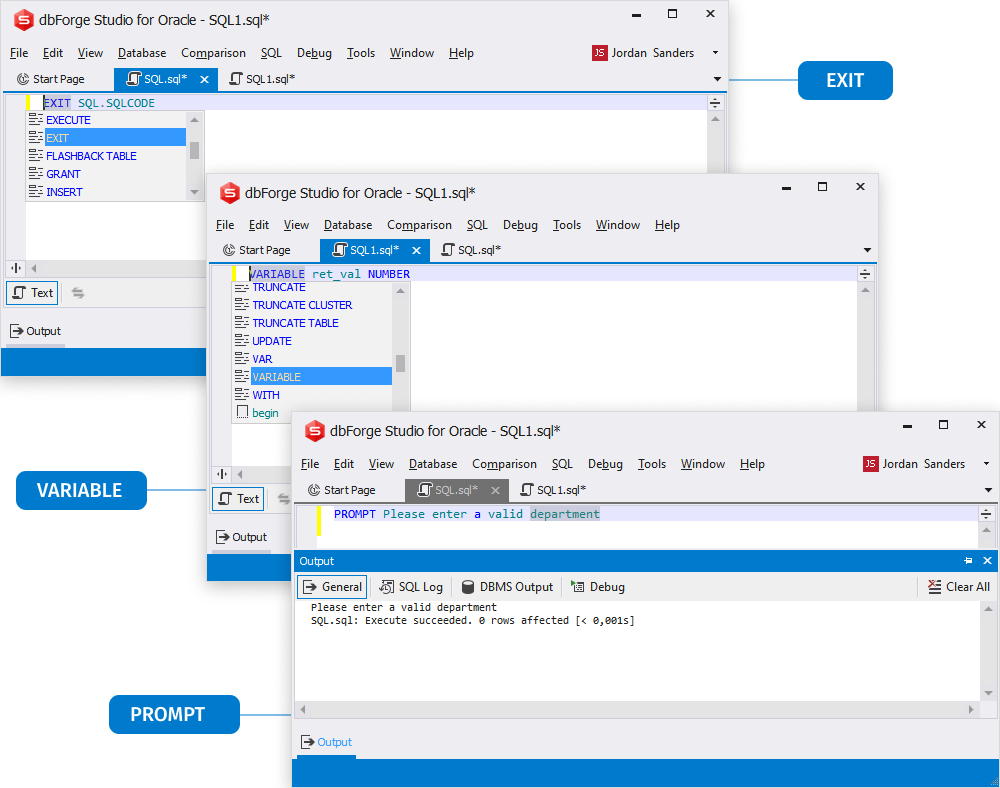The height and width of the screenshot is (788, 1000).
Task: Click the splitter handle at the PROMPT window editor's top right
Action: click(x=986, y=514)
